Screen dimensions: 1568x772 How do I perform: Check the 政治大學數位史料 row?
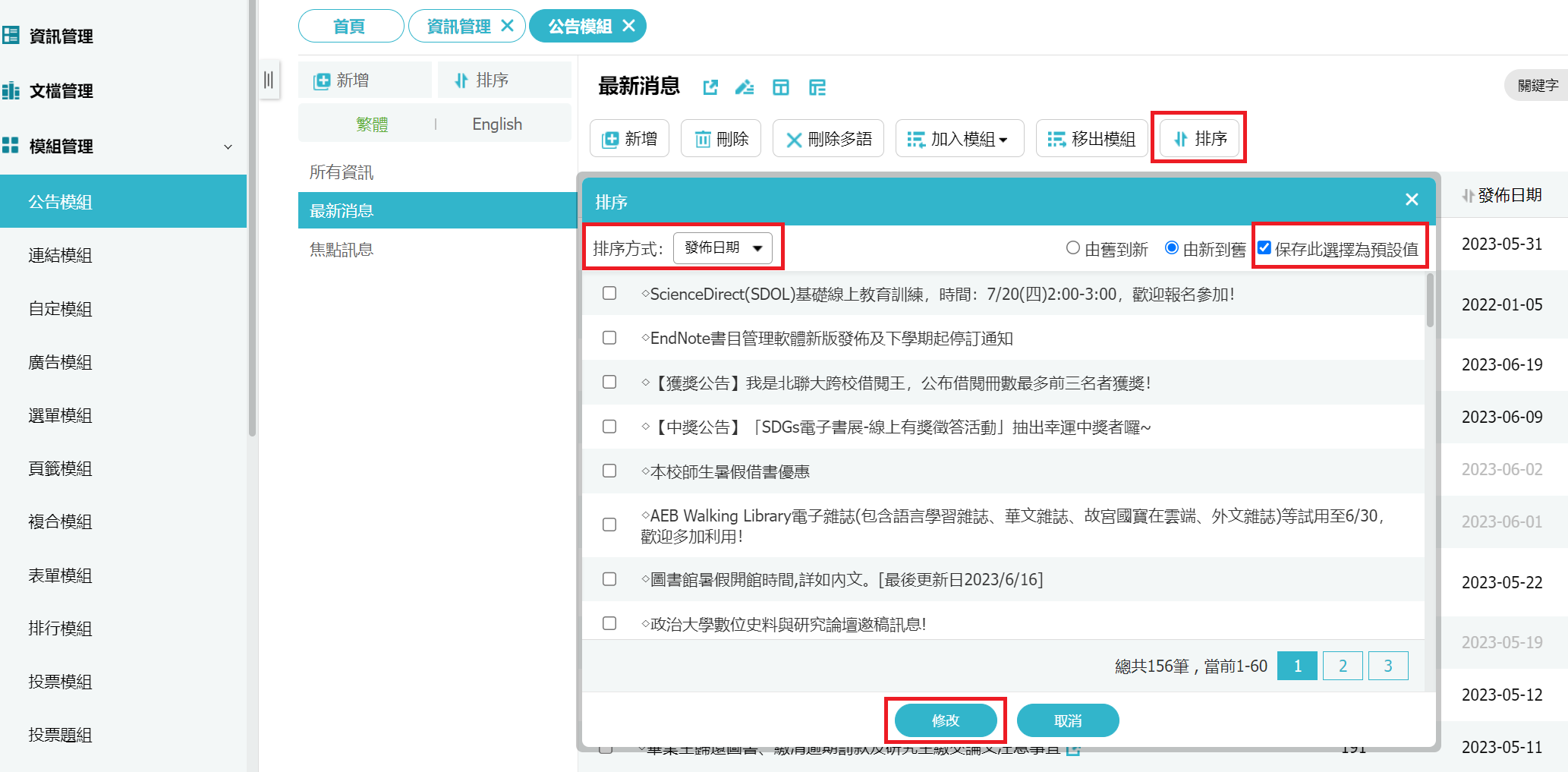point(609,623)
